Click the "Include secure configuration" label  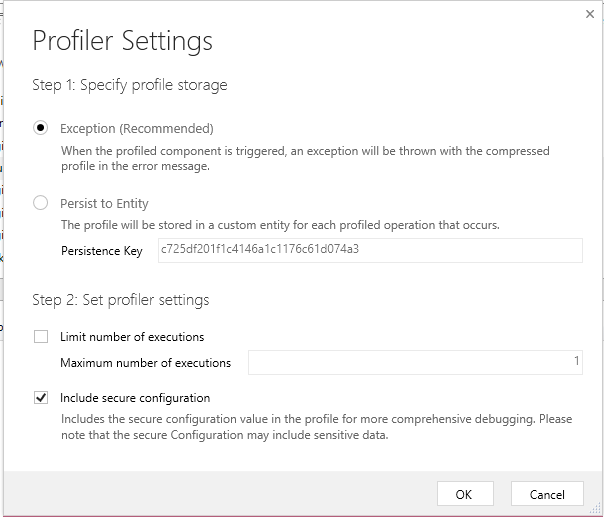point(135,398)
